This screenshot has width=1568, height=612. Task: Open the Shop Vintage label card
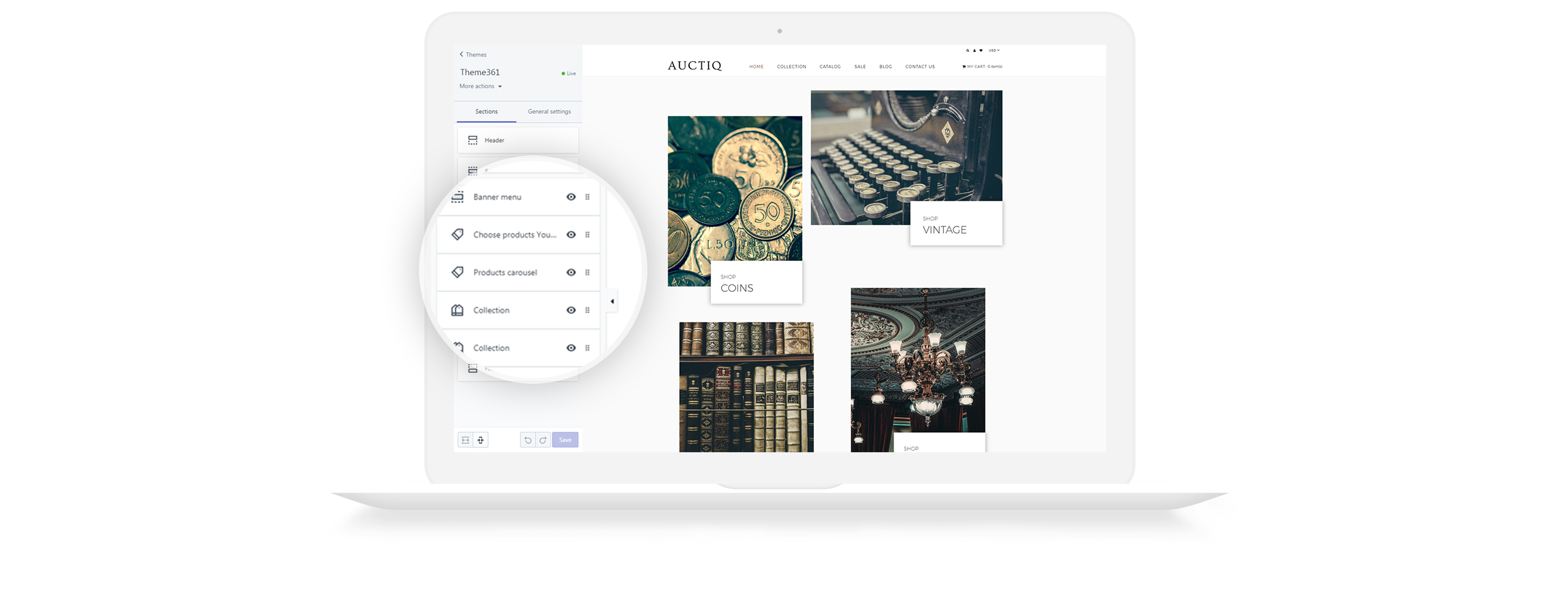click(x=956, y=223)
